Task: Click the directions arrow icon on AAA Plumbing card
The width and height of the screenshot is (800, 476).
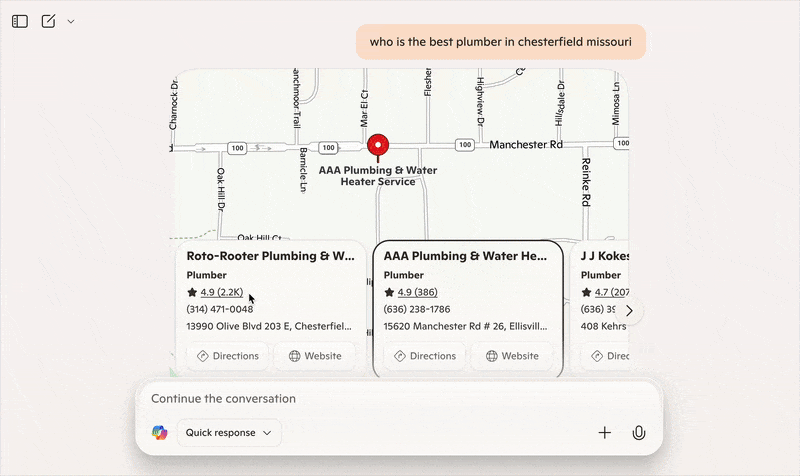Action: coord(400,356)
